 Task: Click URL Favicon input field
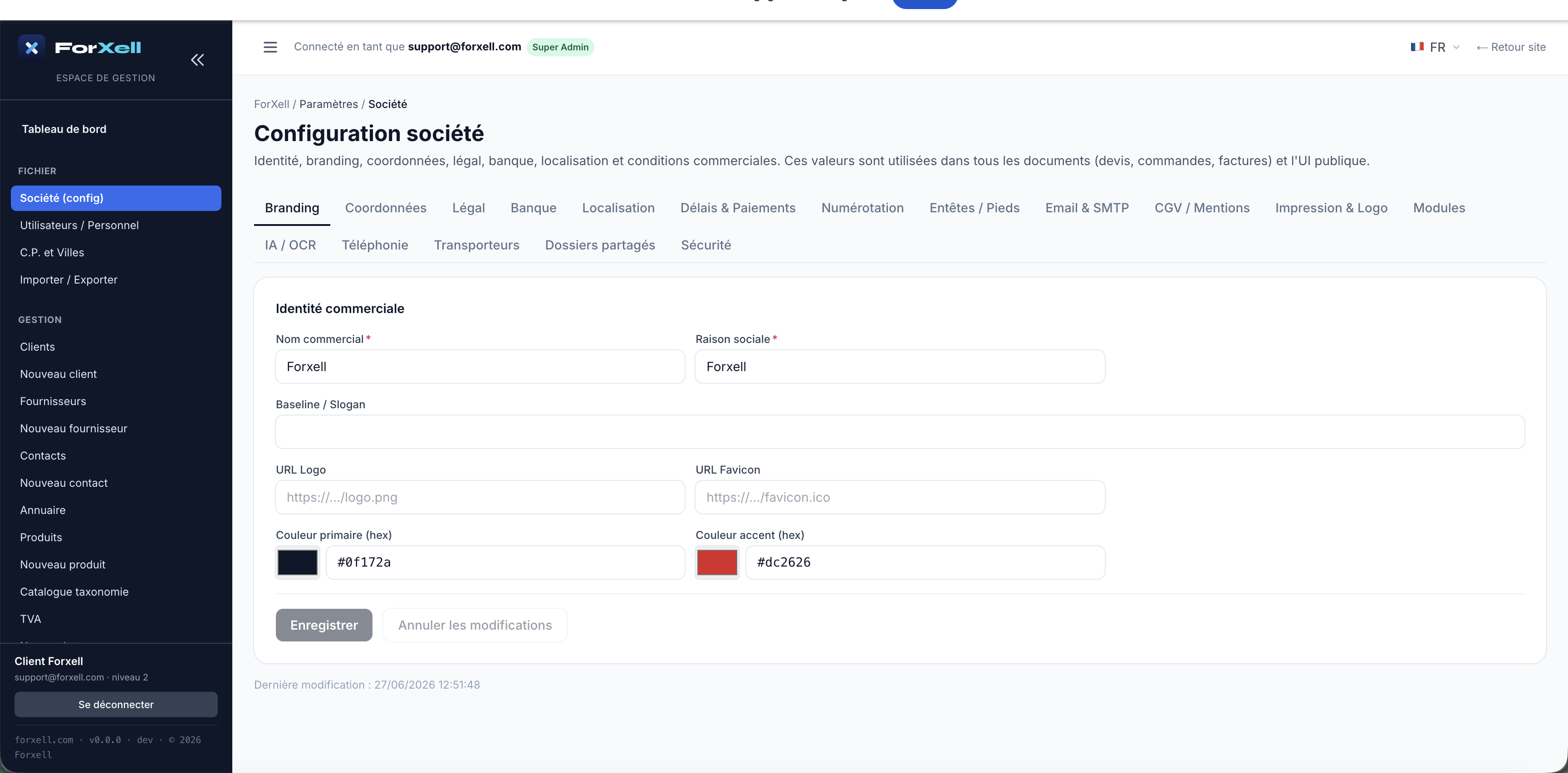pyautogui.click(x=900, y=497)
